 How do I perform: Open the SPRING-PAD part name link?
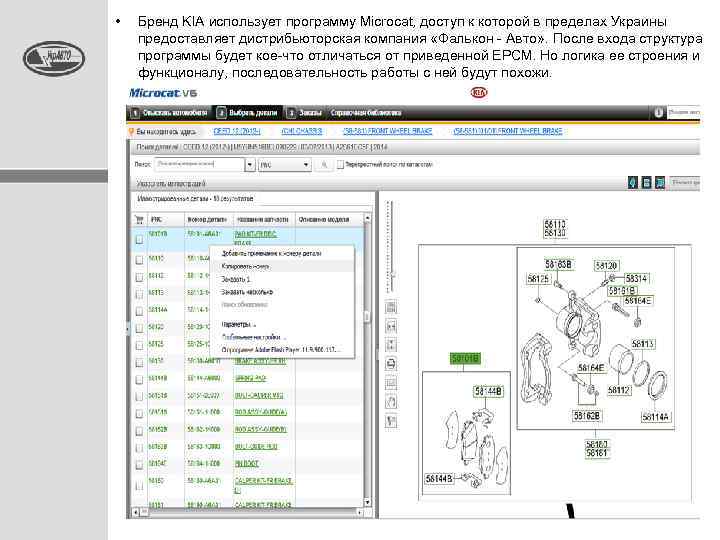point(250,378)
